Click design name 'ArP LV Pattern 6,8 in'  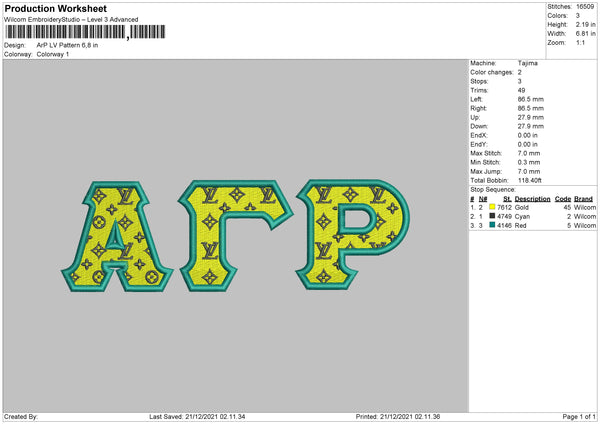click(x=67, y=45)
